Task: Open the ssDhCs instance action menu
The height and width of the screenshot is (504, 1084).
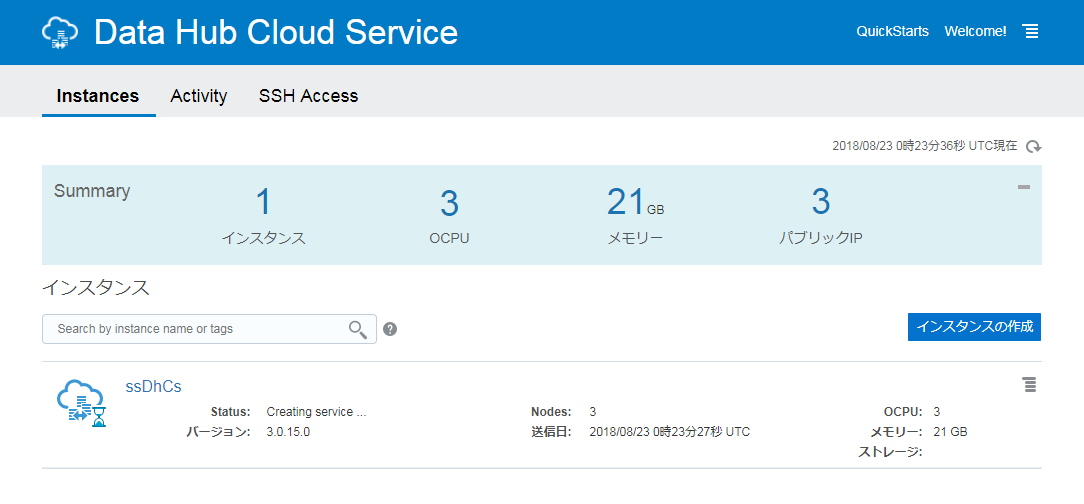Action: click(x=1029, y=385)
